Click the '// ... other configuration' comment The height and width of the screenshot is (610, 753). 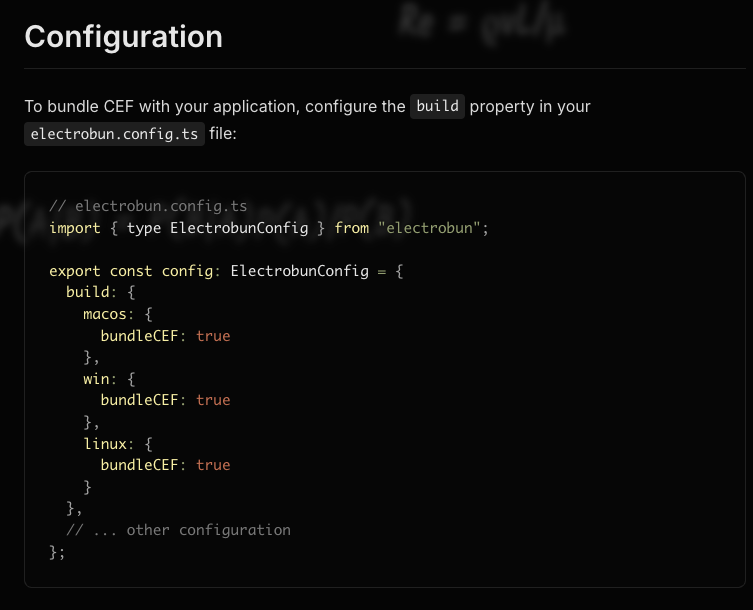point(179,530)
